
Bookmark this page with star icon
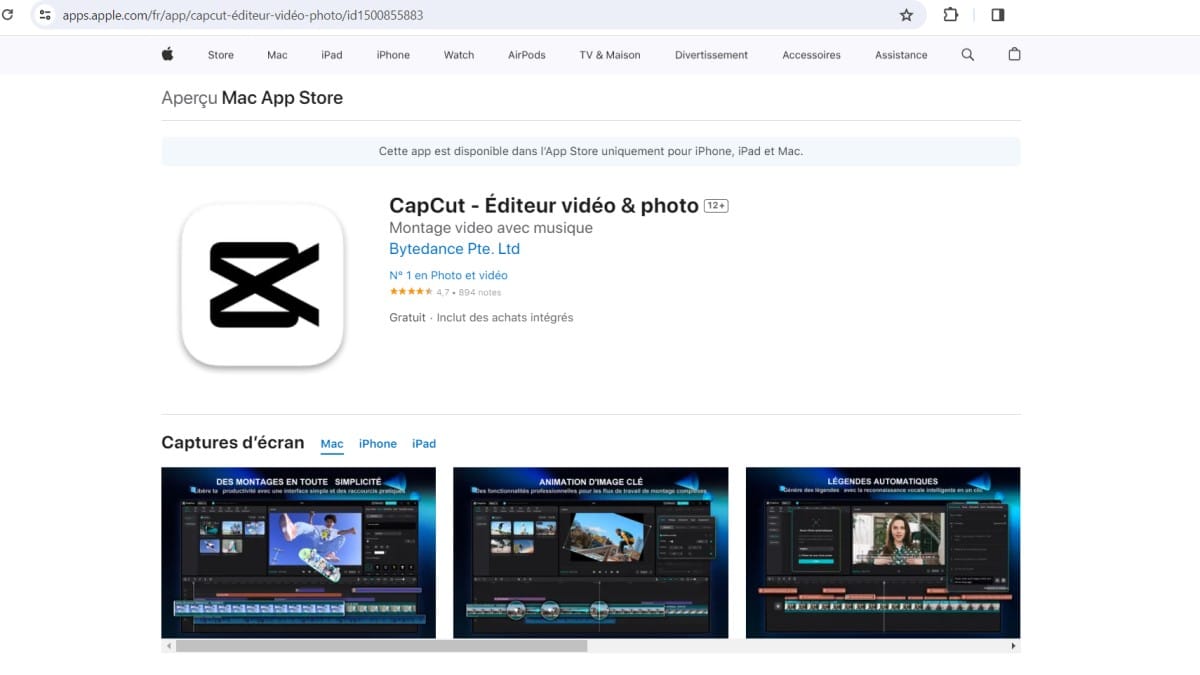(906, 15)
